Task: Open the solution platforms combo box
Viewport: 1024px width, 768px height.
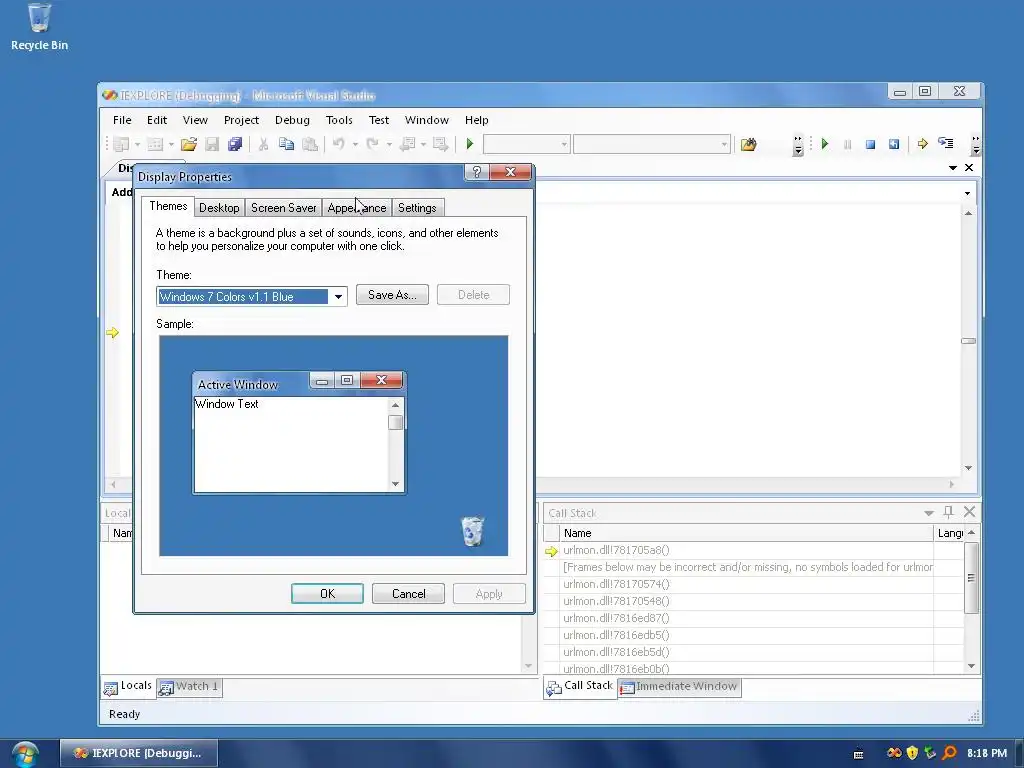Action: tap(652, 144)
